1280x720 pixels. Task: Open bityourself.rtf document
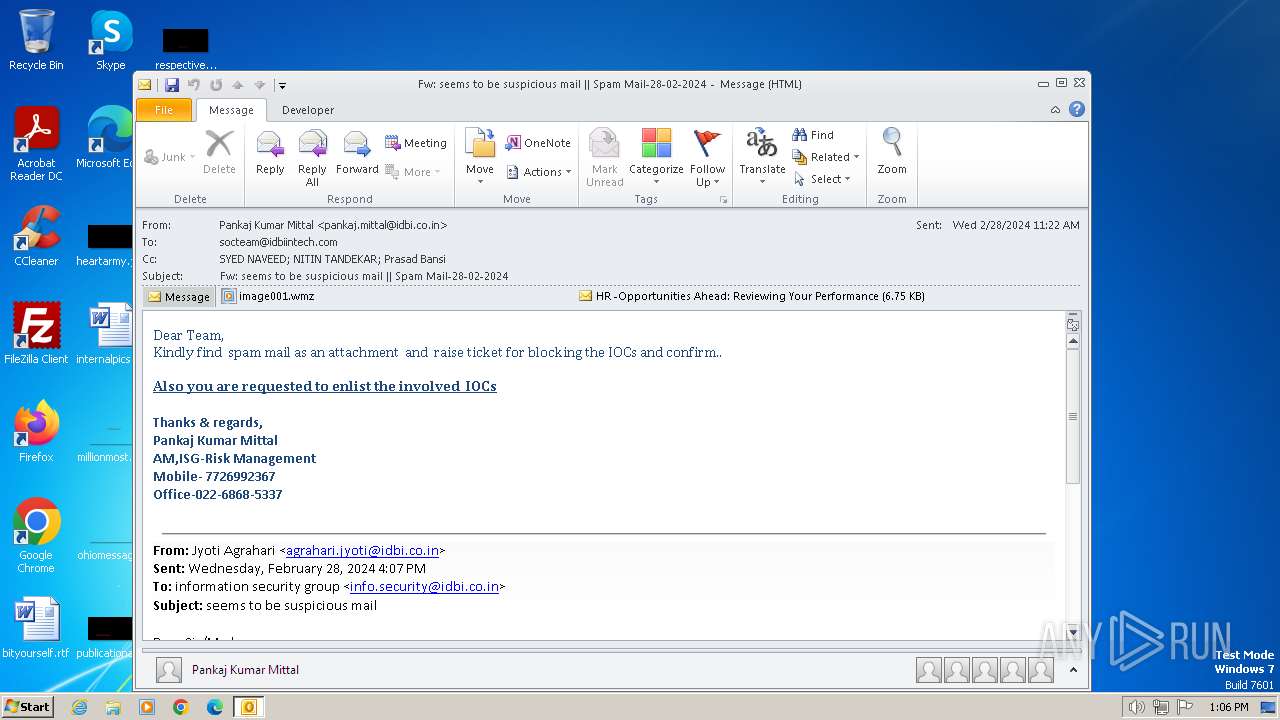pos(36,628)
